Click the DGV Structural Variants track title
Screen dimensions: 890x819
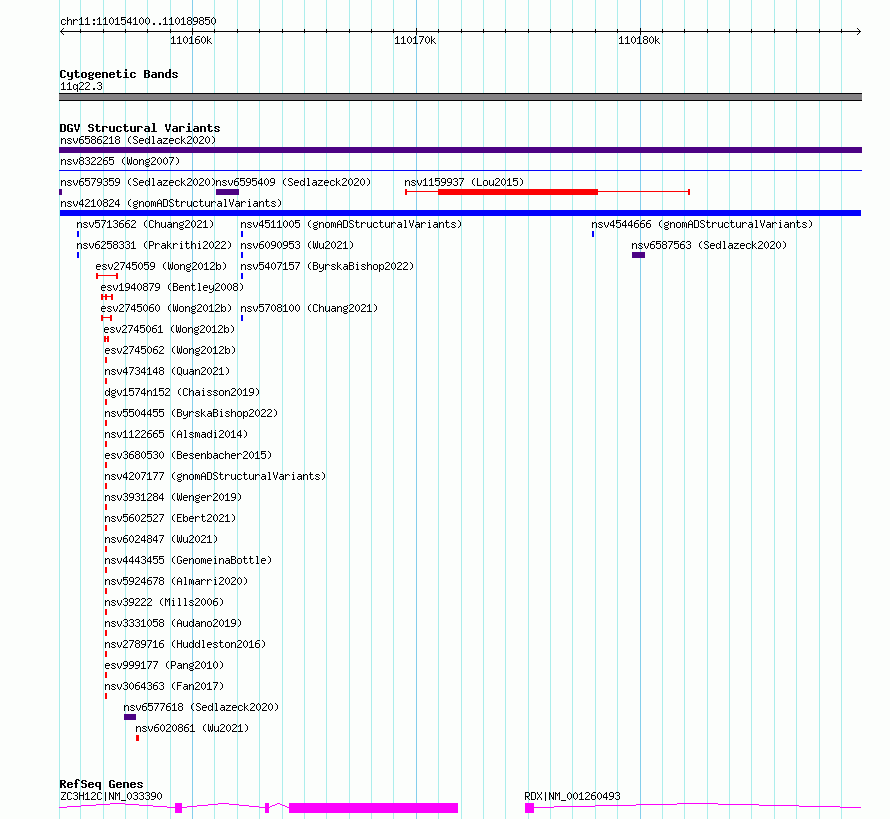[140, 128]
